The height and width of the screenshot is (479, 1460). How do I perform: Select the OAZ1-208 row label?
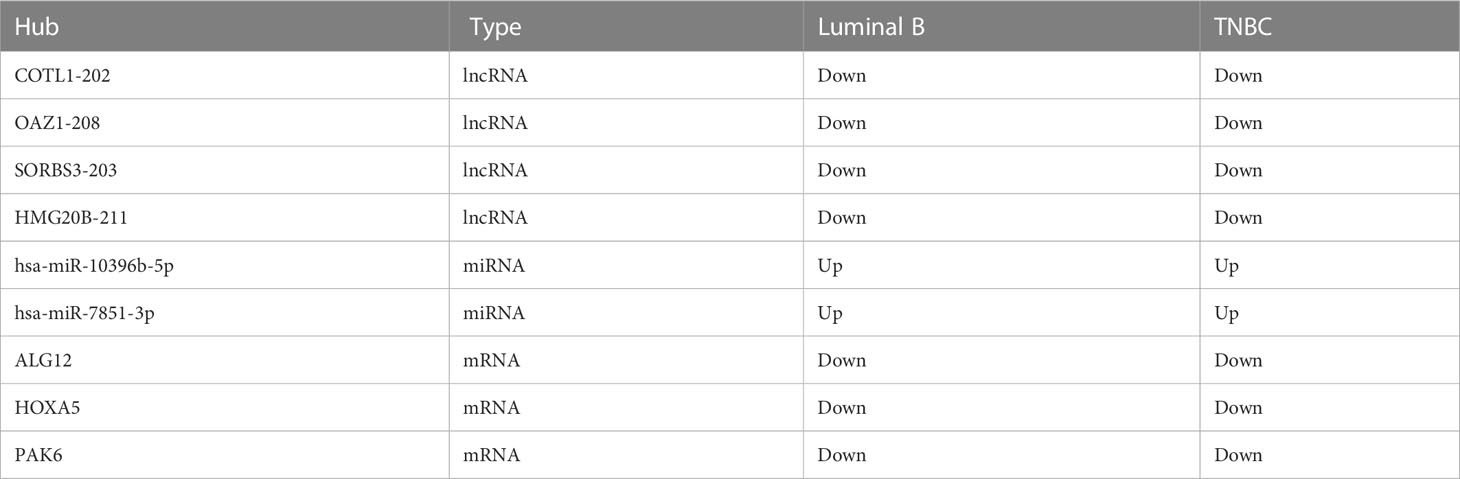click(x=58, y=123)
